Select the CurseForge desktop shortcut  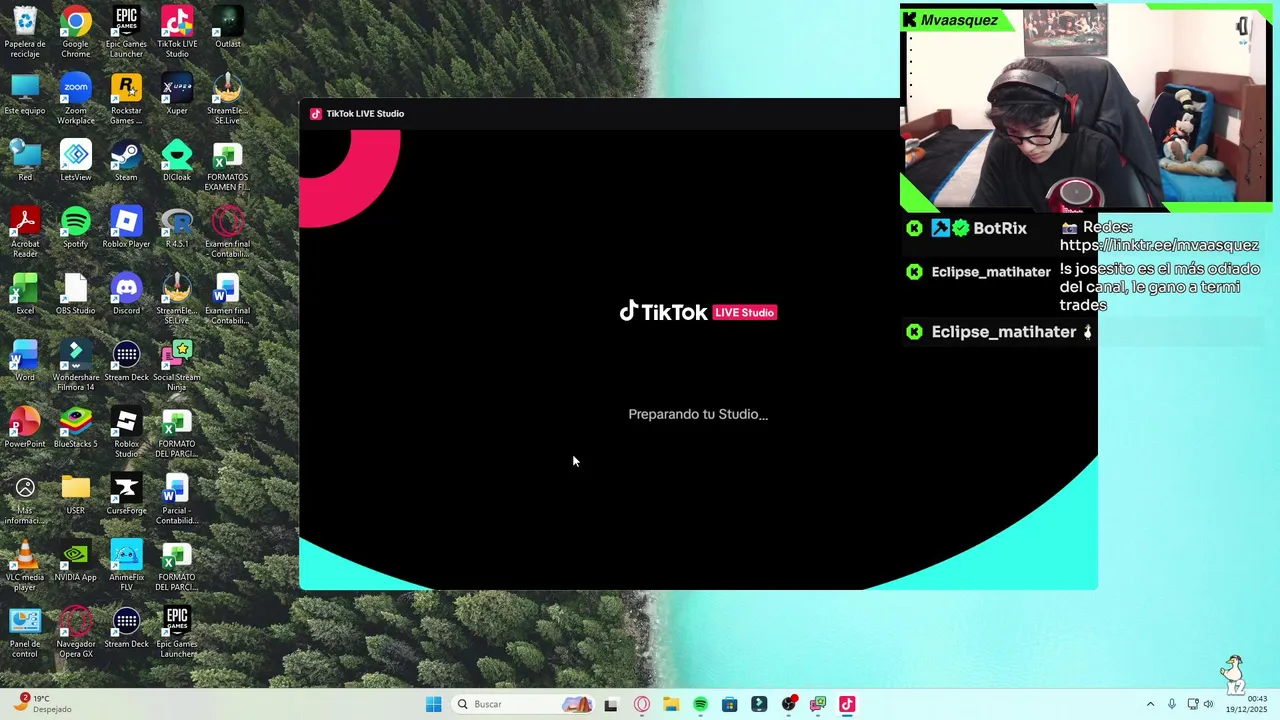pyautogui.click(x=126, y=494)
